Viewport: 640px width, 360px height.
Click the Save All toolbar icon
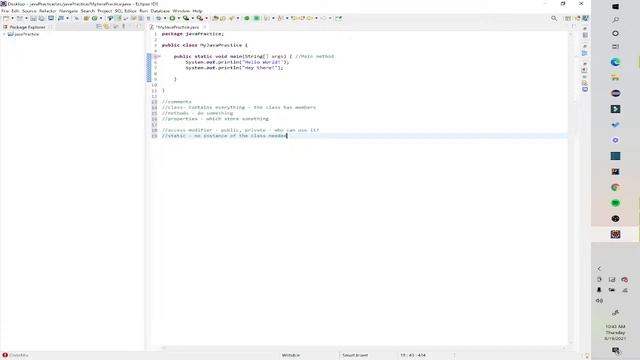point(42,18)
